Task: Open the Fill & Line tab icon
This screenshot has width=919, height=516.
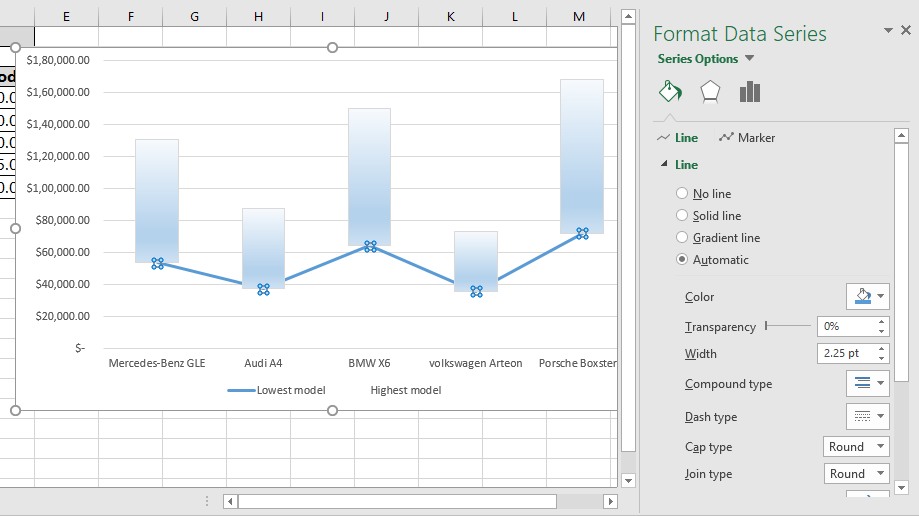Action: click(670, 91)
